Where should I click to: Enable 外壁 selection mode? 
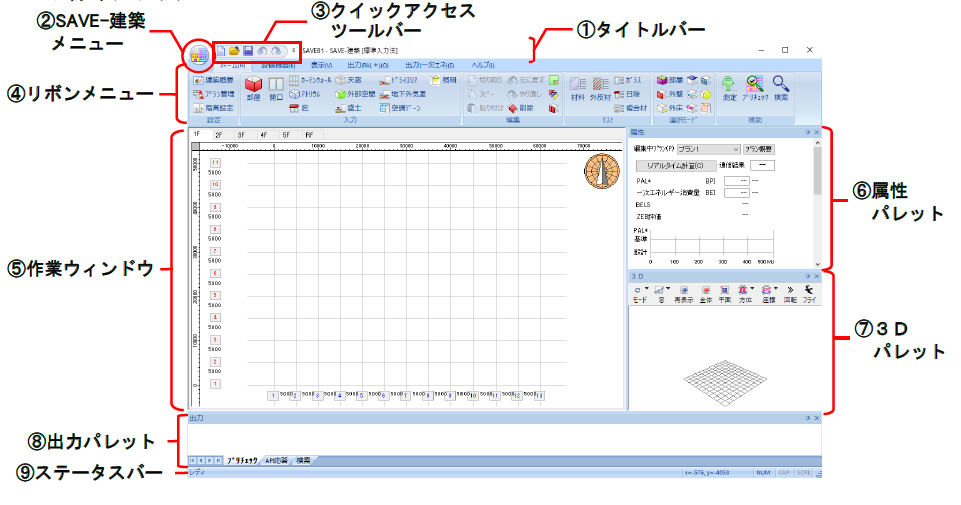669,94
